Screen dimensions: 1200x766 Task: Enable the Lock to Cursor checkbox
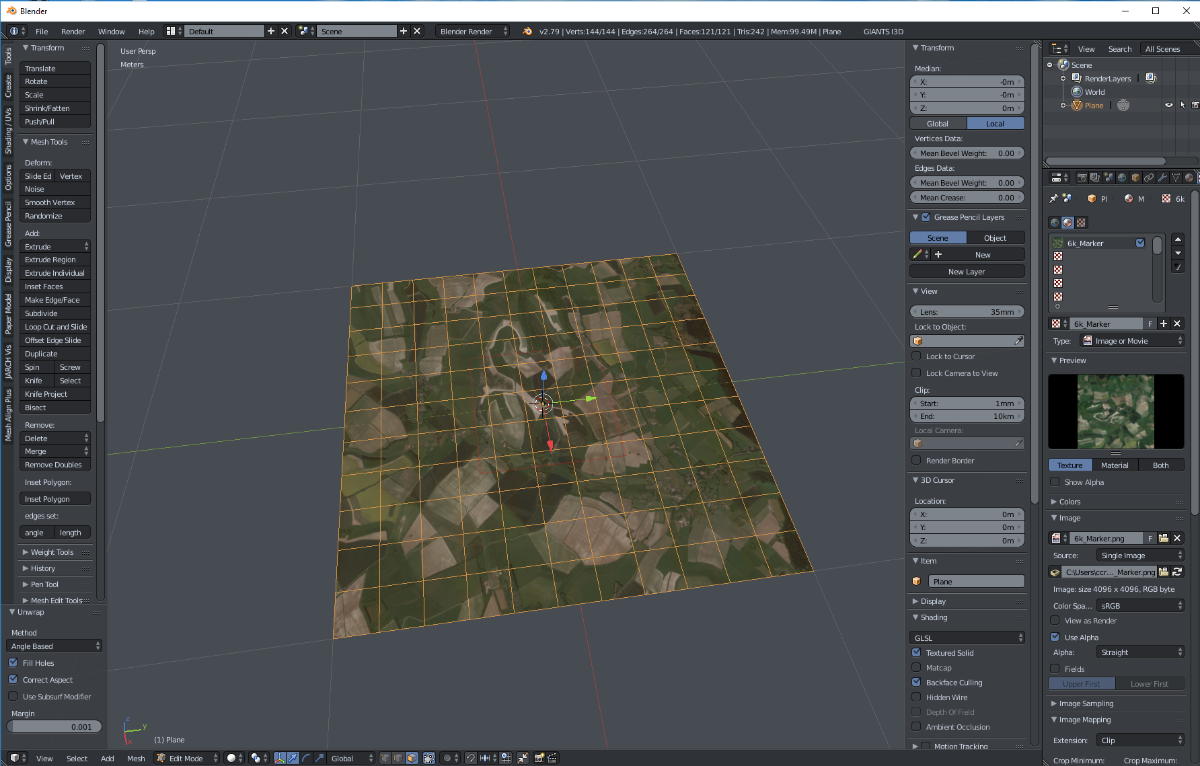[917, 356]
